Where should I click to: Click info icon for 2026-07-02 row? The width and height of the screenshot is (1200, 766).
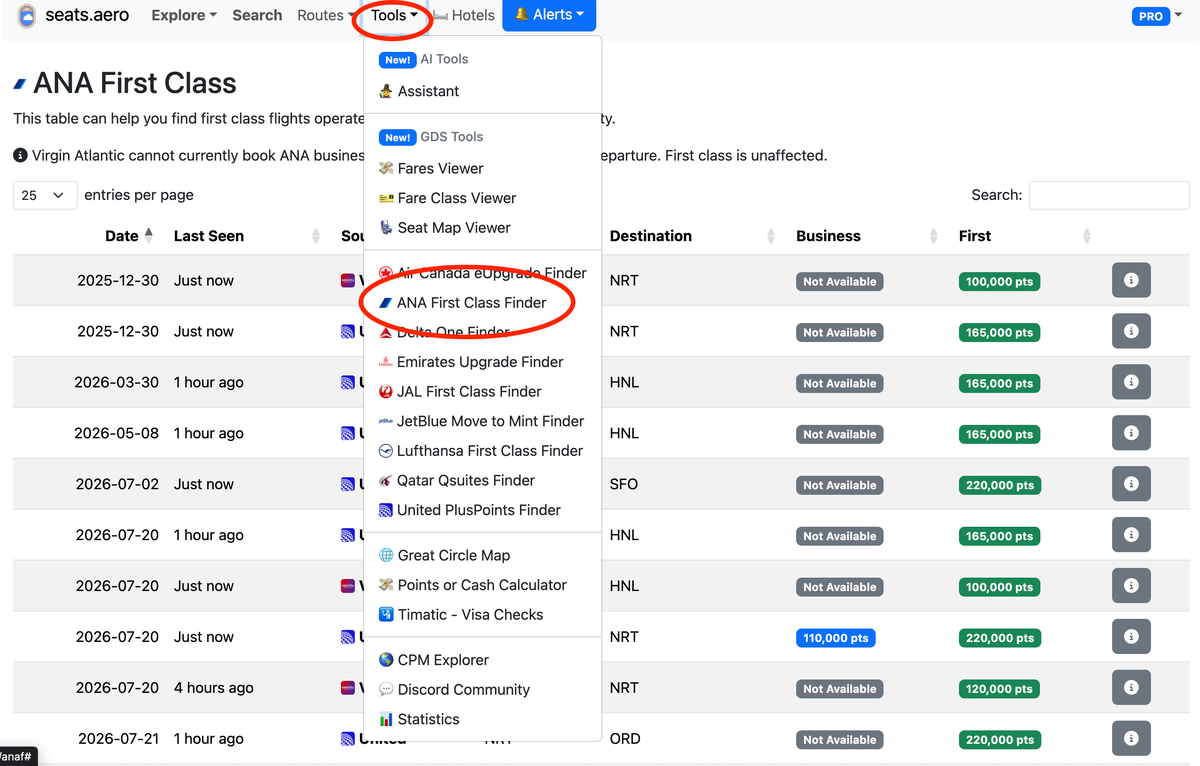point(1131,484)
